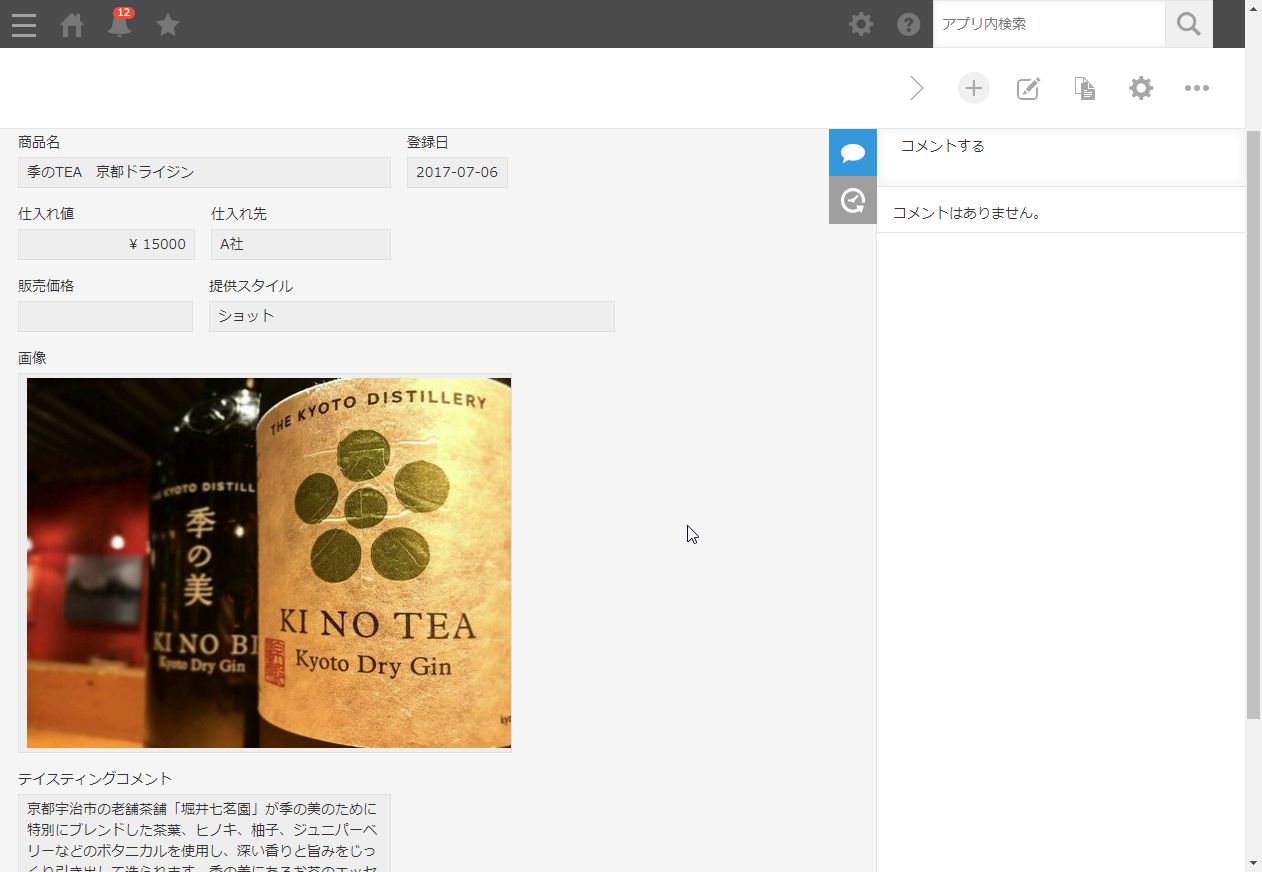Open the header gear settings icon
Screen dimensions: 1262x872
click(x=861, y=24)
